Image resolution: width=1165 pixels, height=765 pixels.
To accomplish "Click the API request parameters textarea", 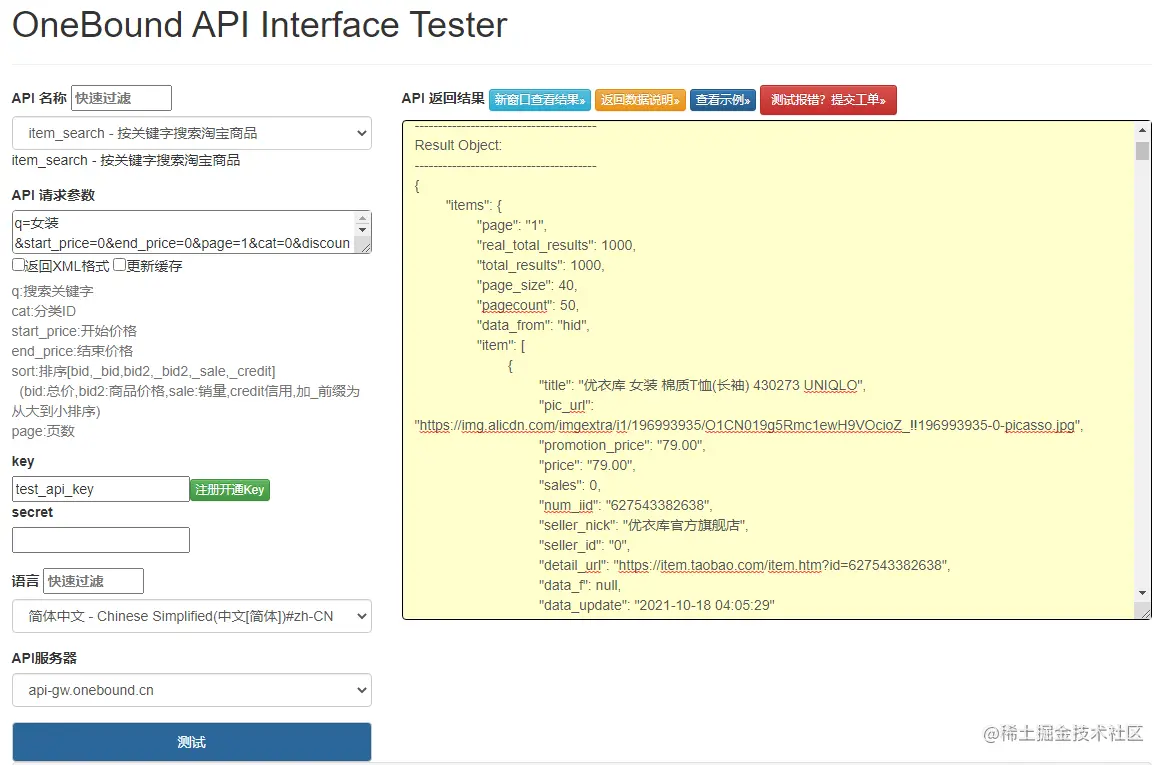I will [x=184, y=232].
